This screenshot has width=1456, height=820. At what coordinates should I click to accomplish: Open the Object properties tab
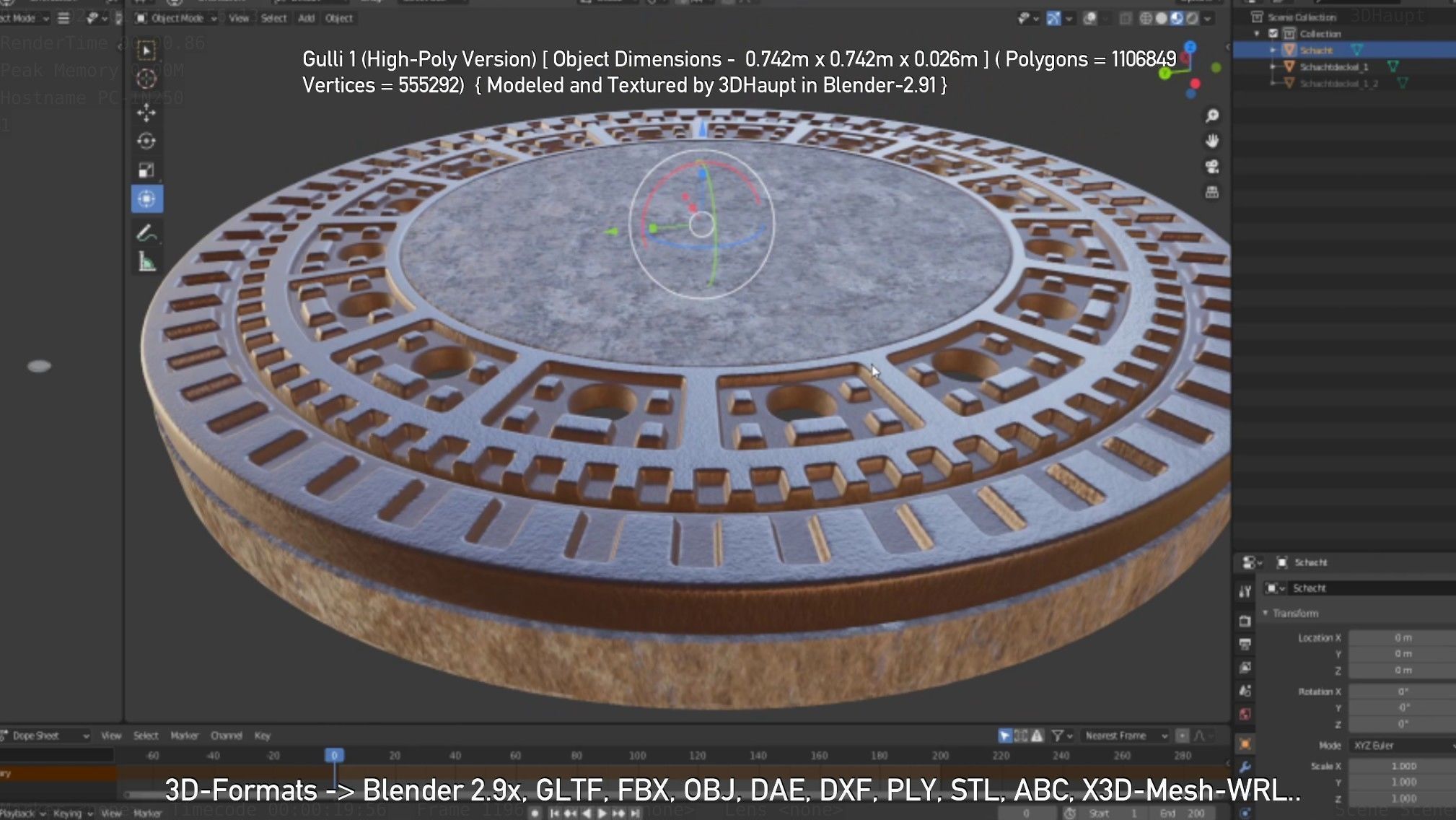(1245, 743)
